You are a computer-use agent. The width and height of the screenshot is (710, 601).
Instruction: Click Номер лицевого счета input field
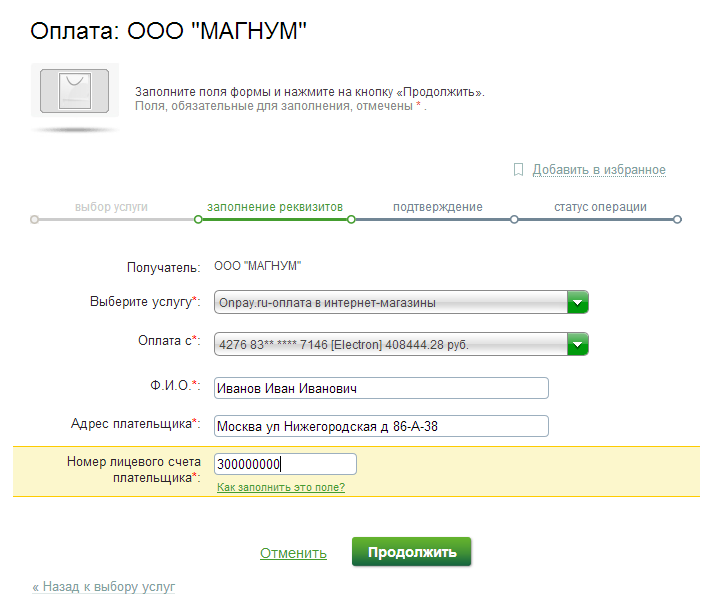(285, 464)
